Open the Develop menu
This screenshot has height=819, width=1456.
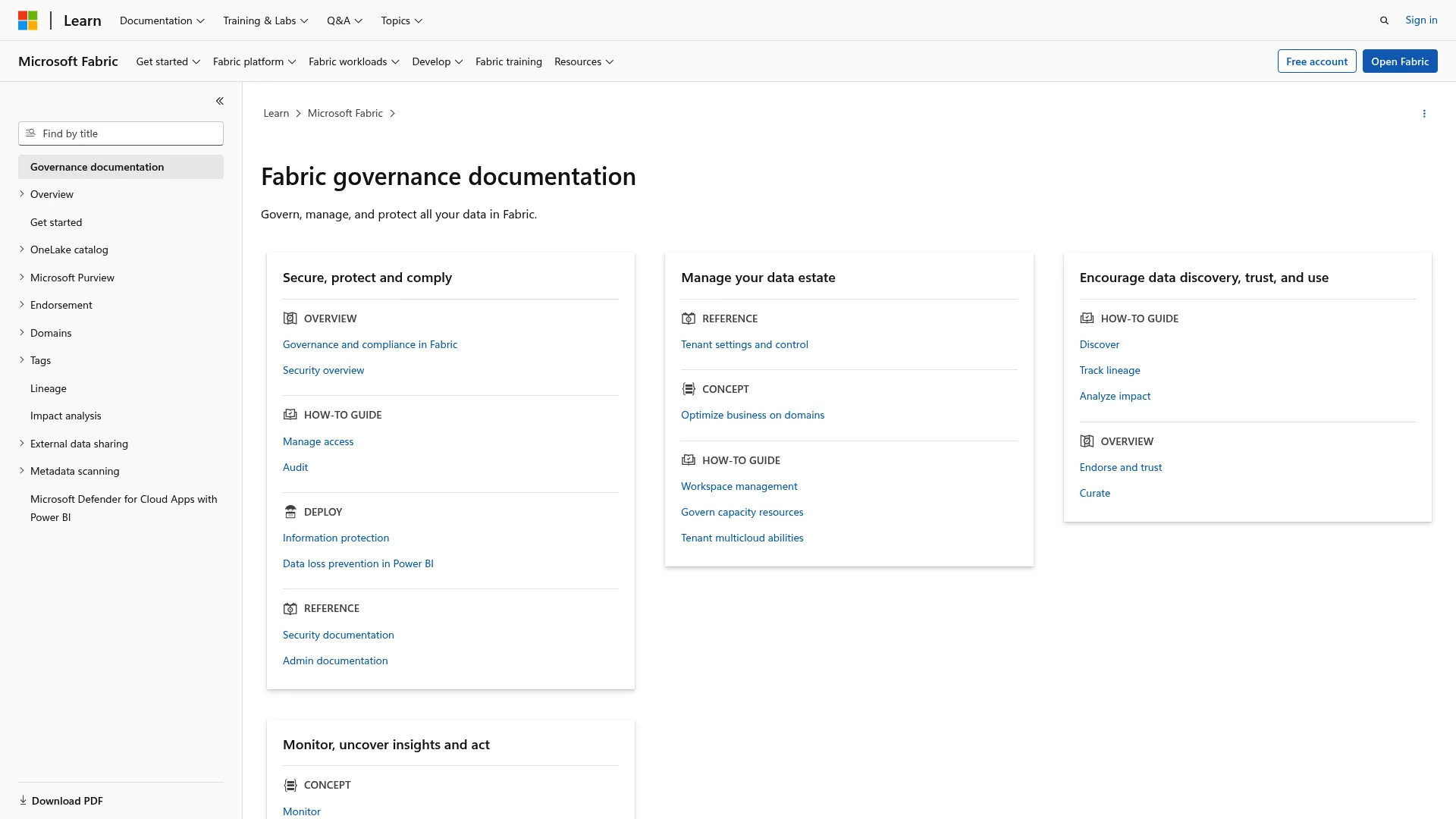pos(437,61)
